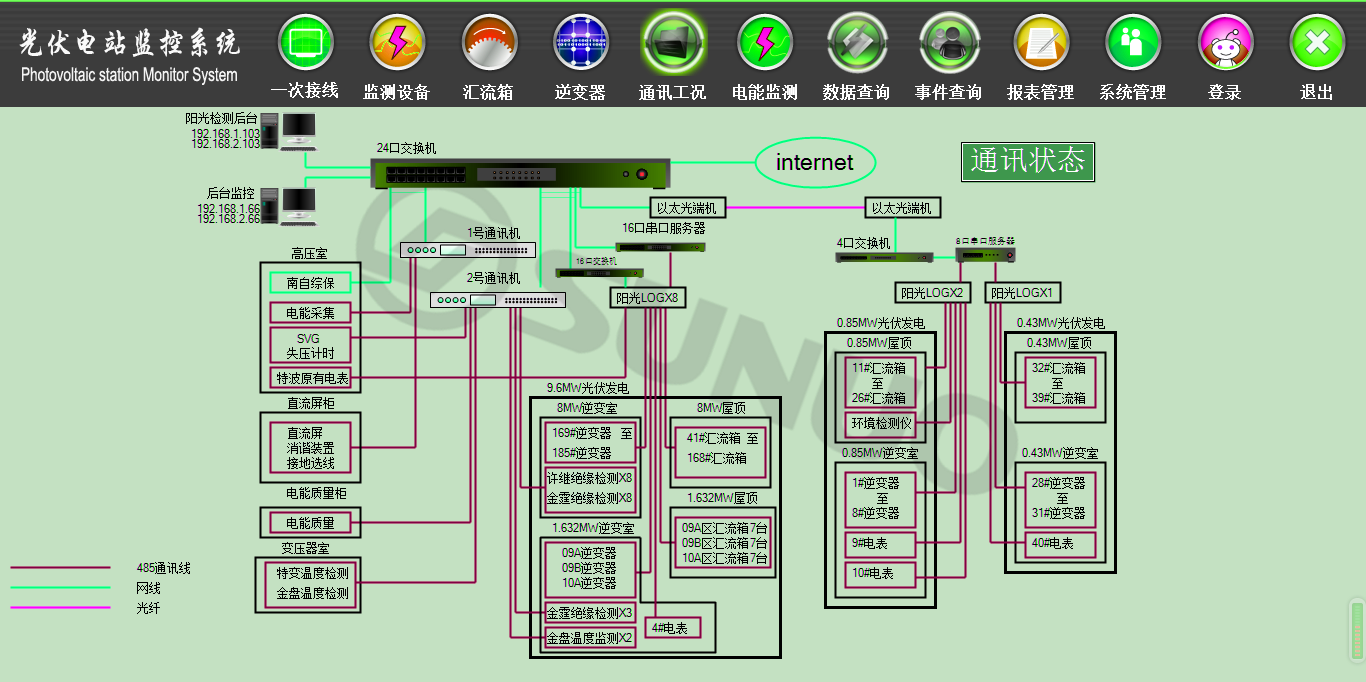Click the 数据查询 data query icon
The width and height of the screenshot is (1366, 682).
857,43
